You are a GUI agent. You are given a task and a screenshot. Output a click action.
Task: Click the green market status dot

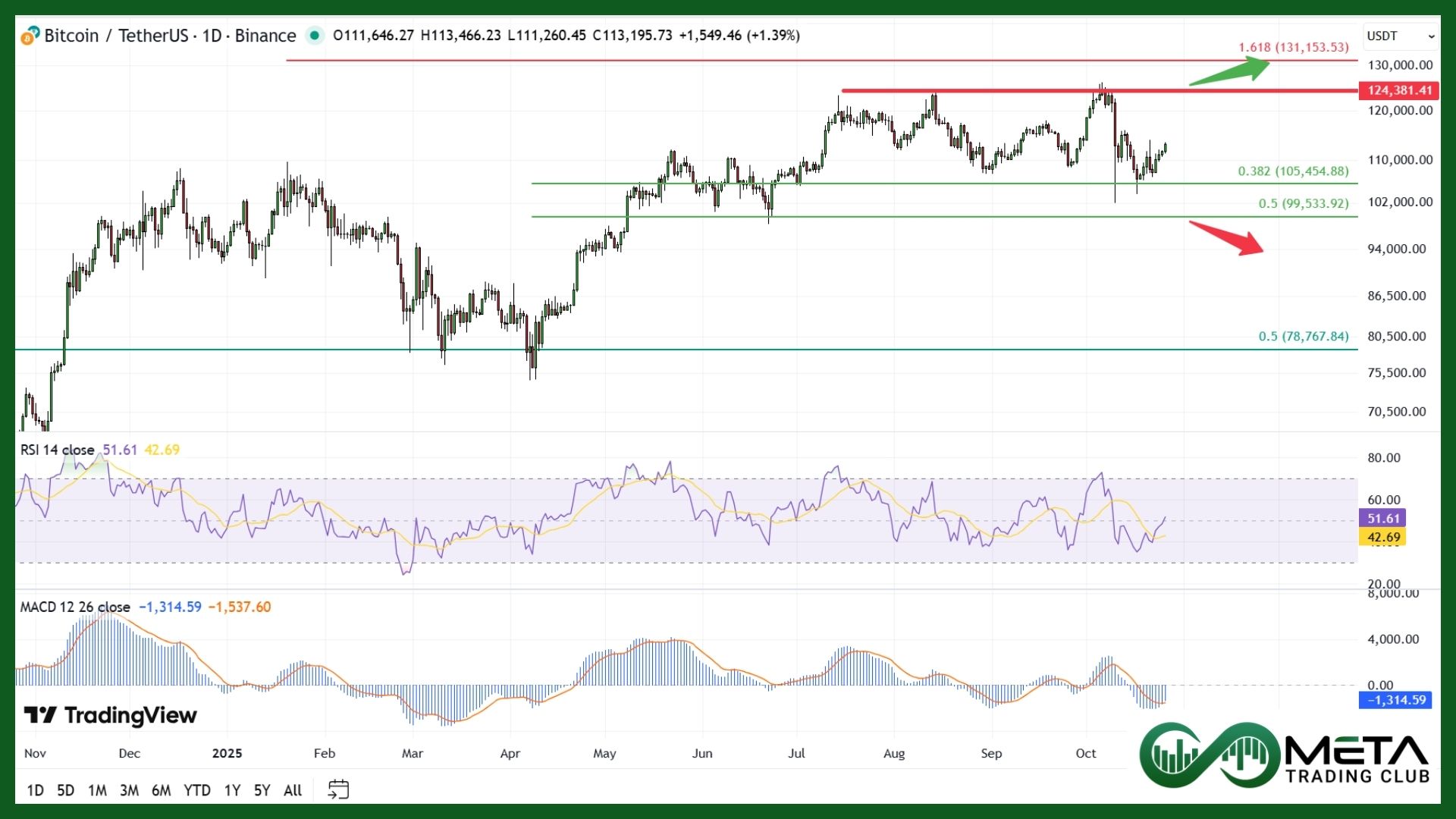tap(314, 36)
